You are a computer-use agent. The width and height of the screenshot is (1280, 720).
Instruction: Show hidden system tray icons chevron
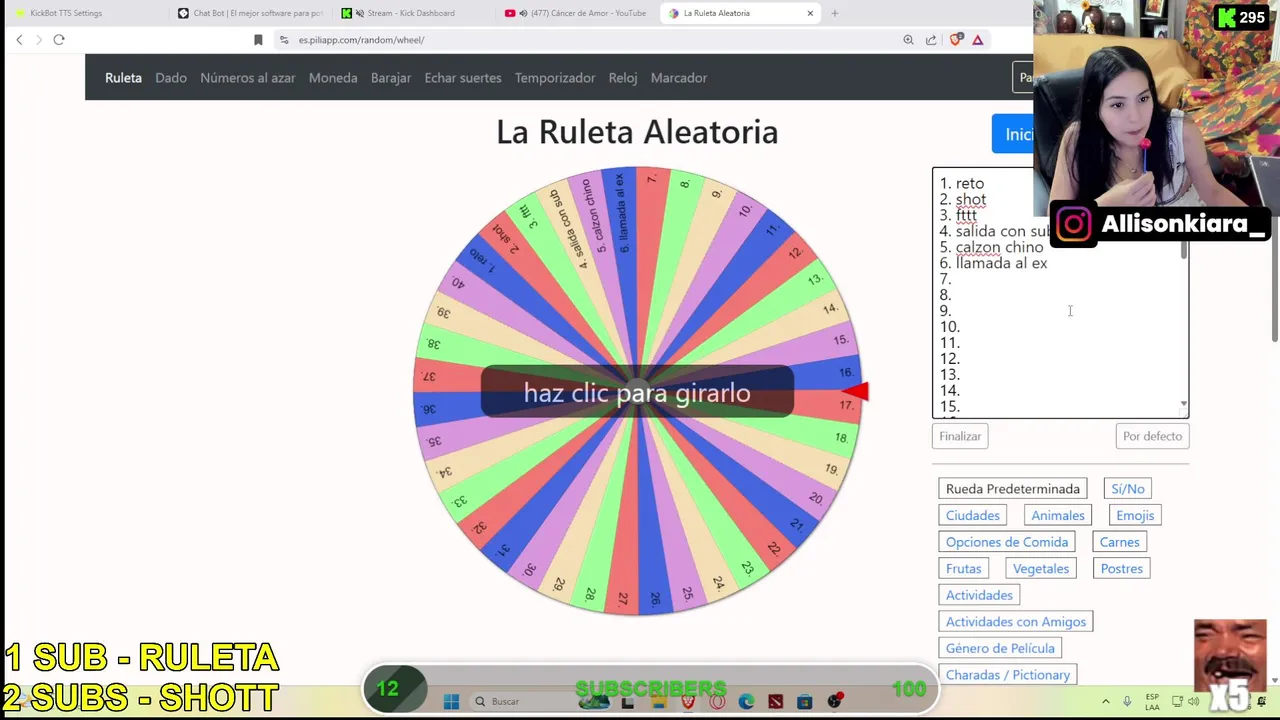pyautogui.click(x=1106, y=702)
